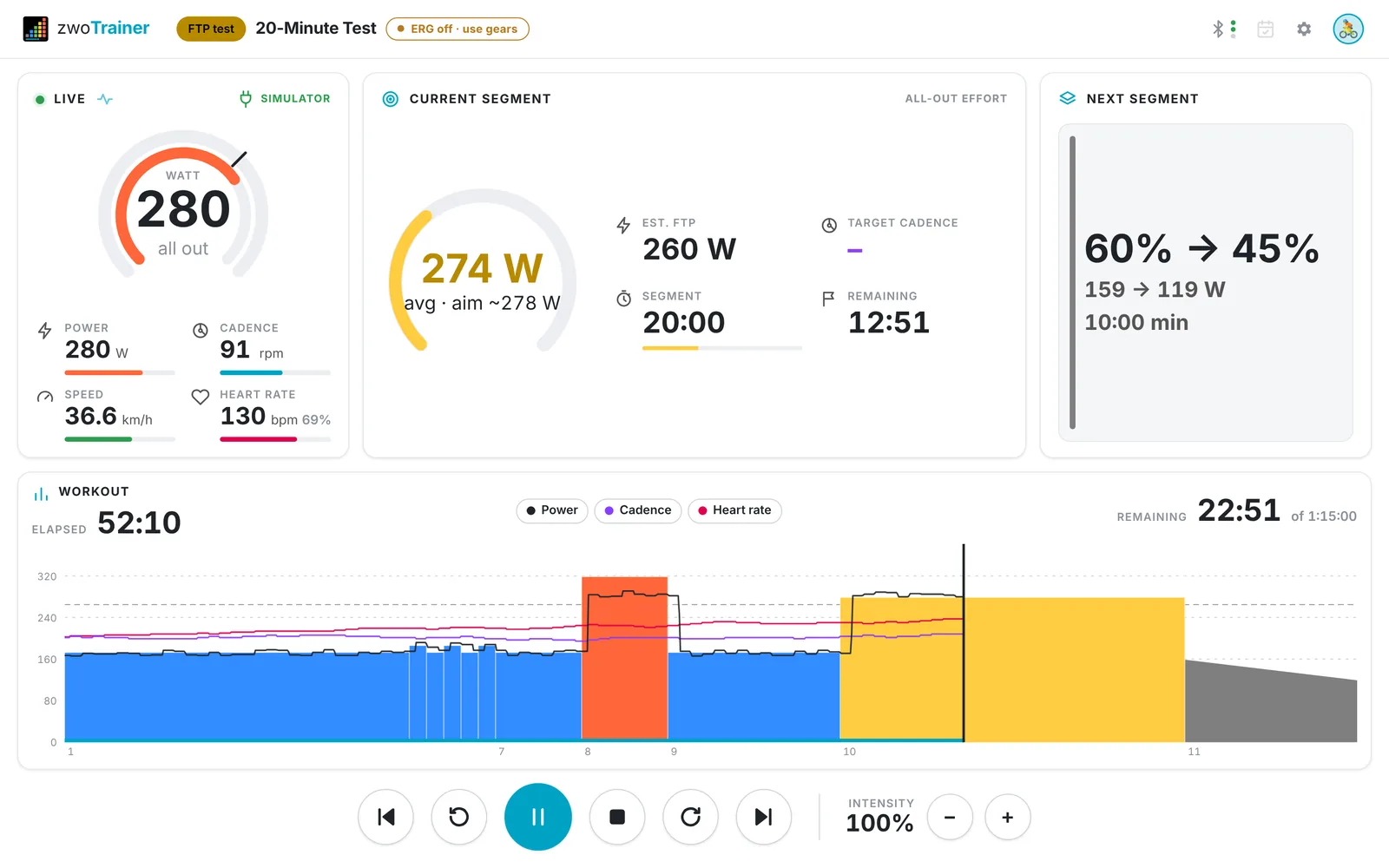Skip to the previous segment
The image size is (1389, 868).
pyautogui.click(x=386, y=817)
